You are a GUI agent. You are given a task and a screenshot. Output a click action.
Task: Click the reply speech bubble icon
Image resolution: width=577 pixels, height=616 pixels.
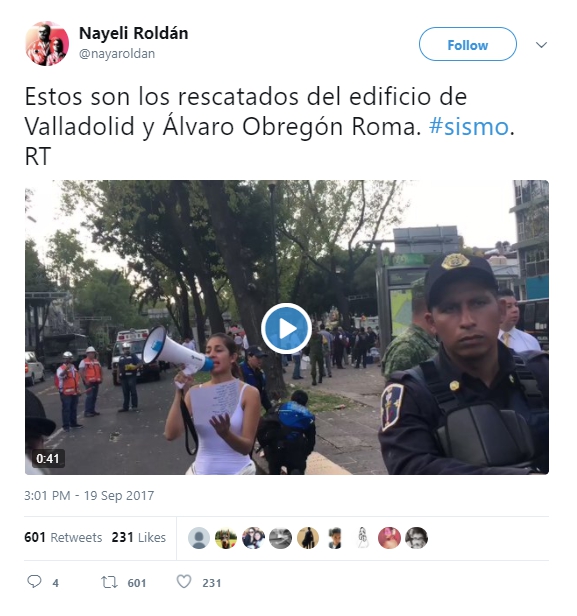(x=34, y=581)
